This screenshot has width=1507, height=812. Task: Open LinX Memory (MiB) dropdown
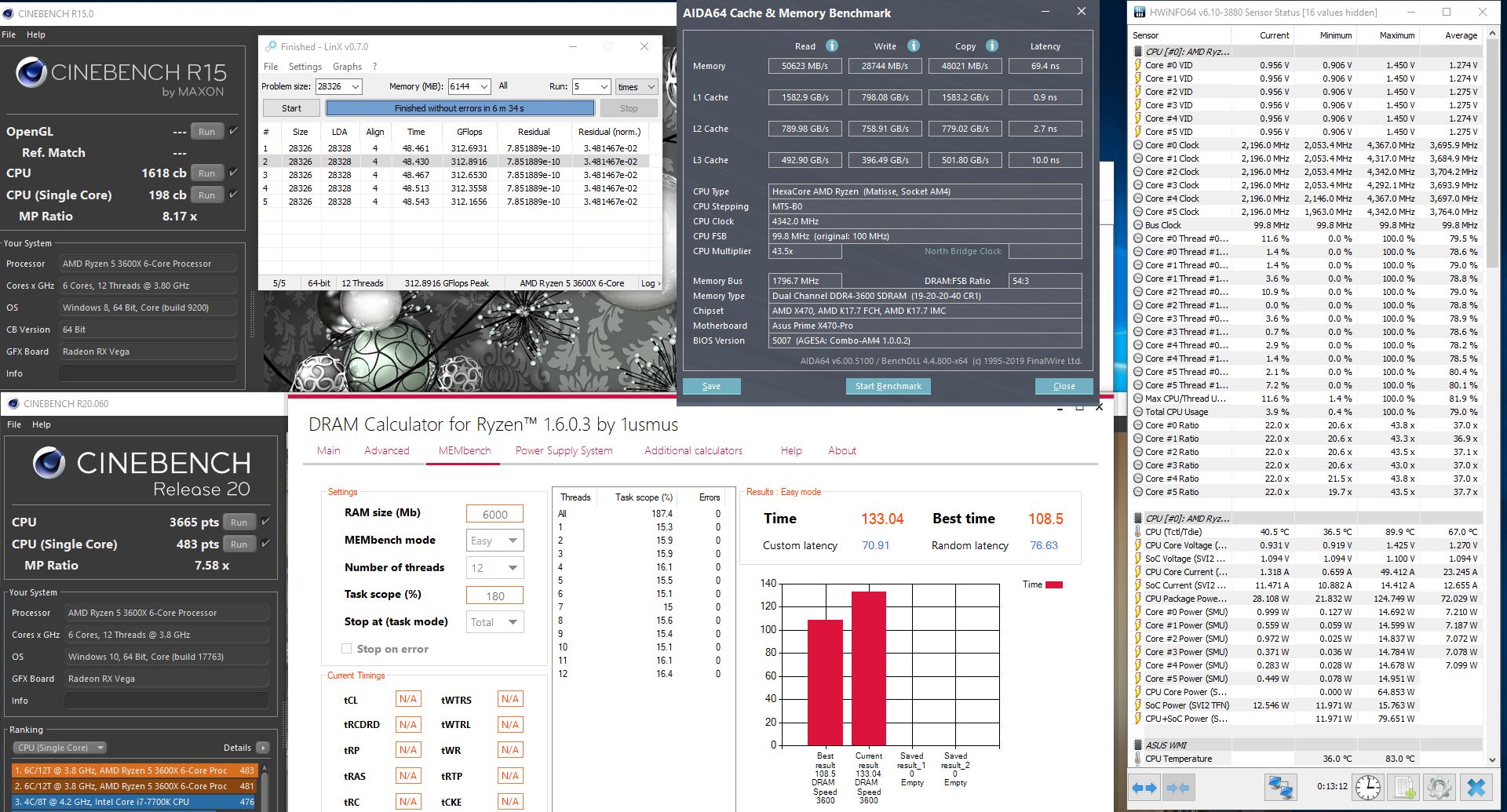click(483, 86)
